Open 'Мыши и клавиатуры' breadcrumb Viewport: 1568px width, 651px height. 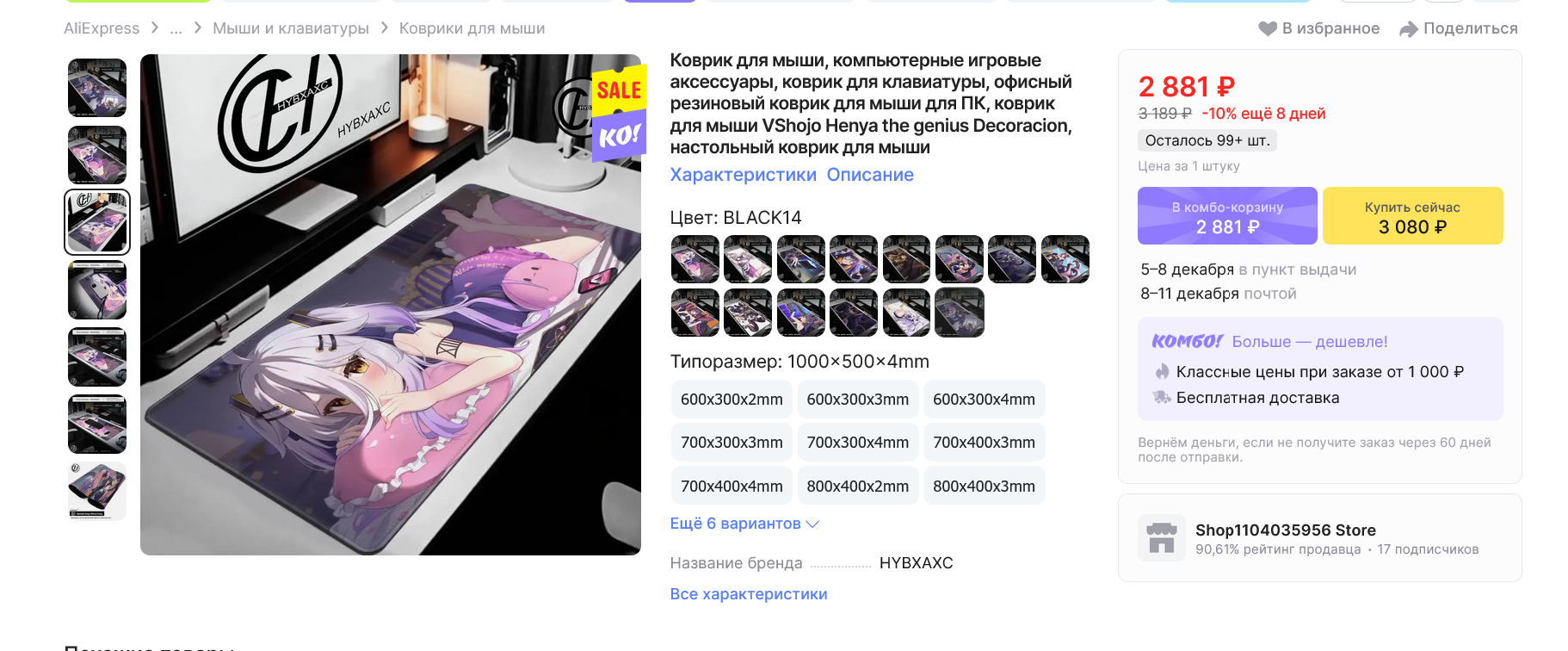[291, 28]
